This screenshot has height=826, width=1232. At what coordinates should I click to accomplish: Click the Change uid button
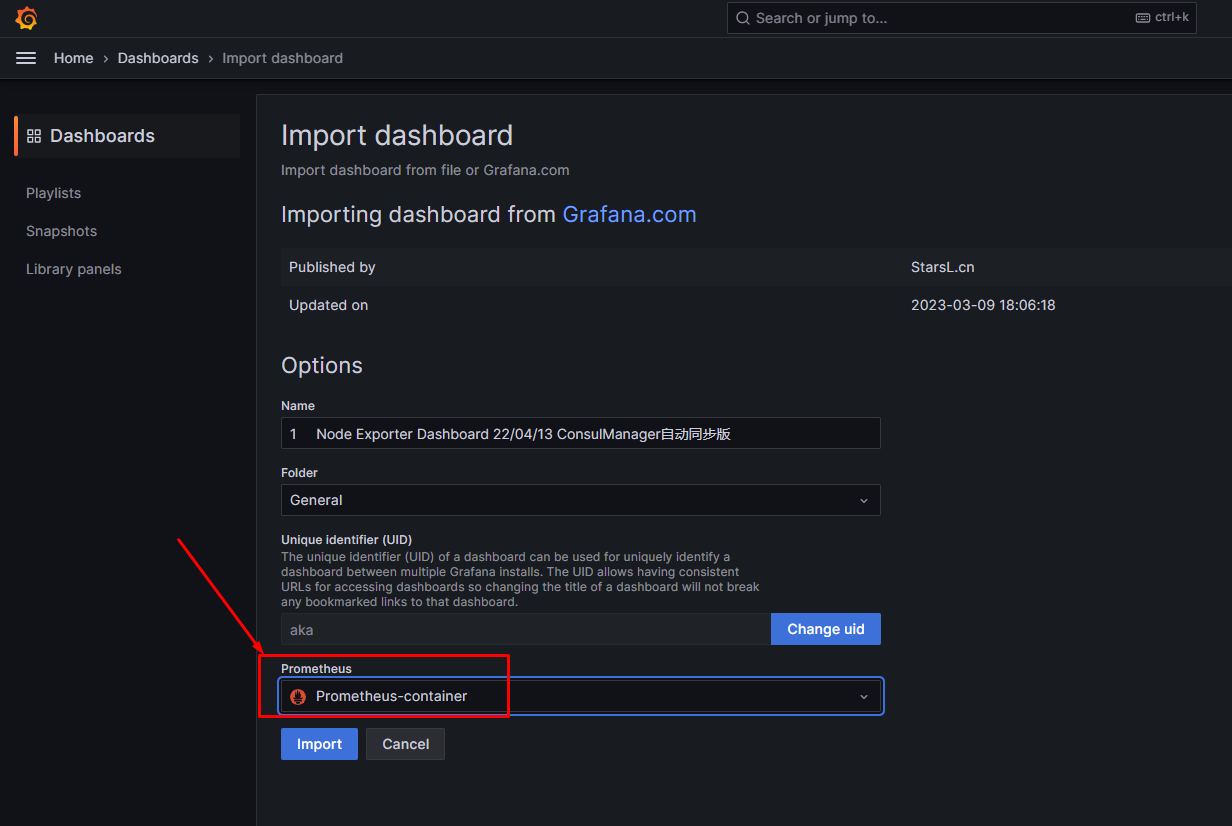click(x=826, y=629)
